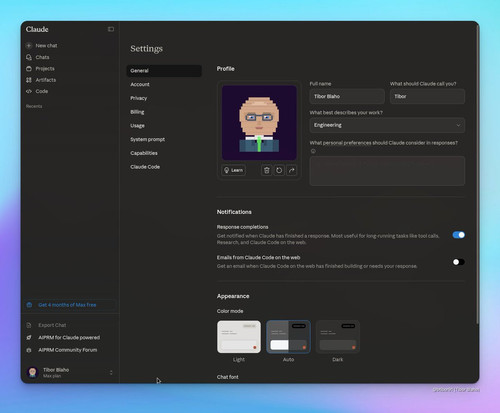The height and width of the screenshot is (413, 500).
Task: Click the AIPRM Community Forum icon
Action: click(29, 350)
